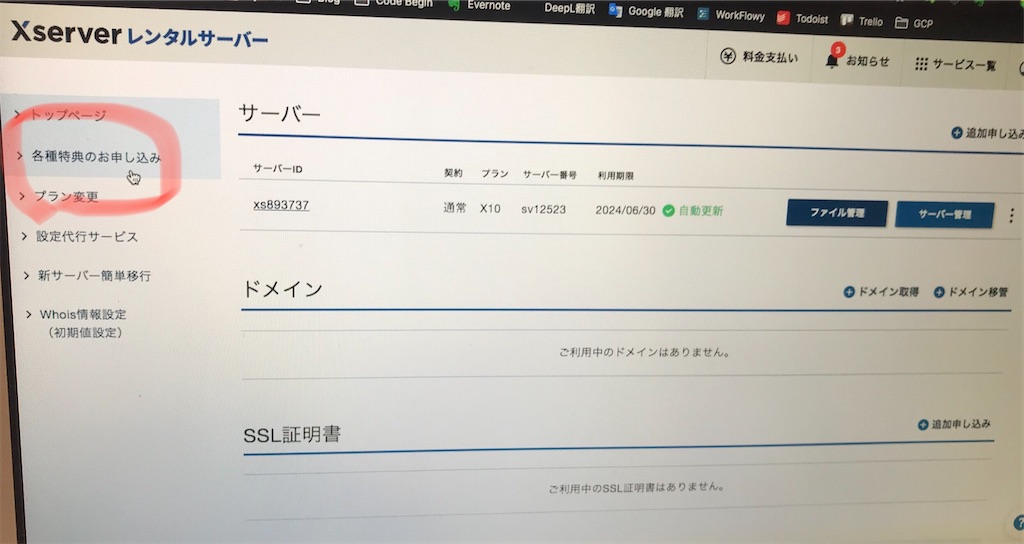Open WorkFlowy bookmark

click(730, 15)
